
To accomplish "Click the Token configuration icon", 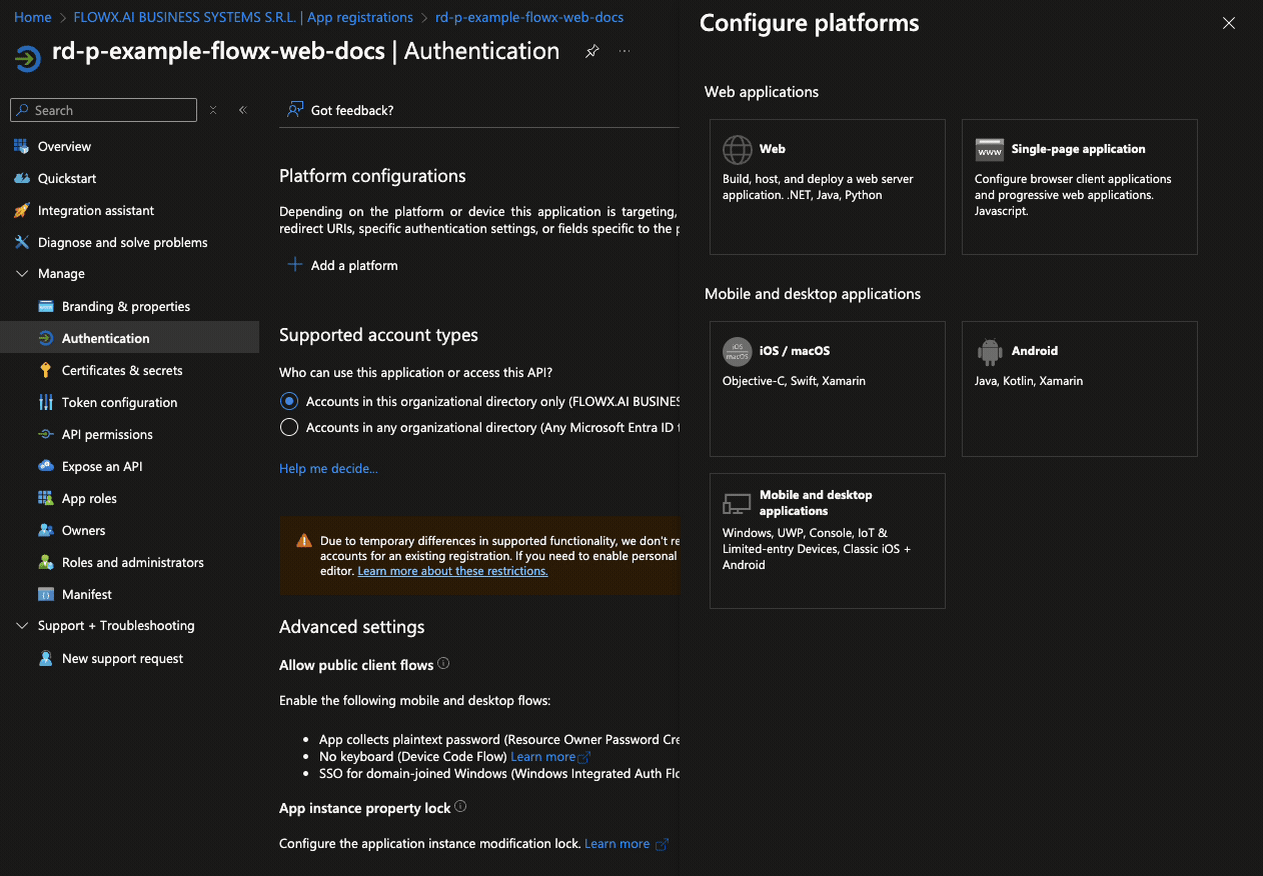I will [45, 403].
